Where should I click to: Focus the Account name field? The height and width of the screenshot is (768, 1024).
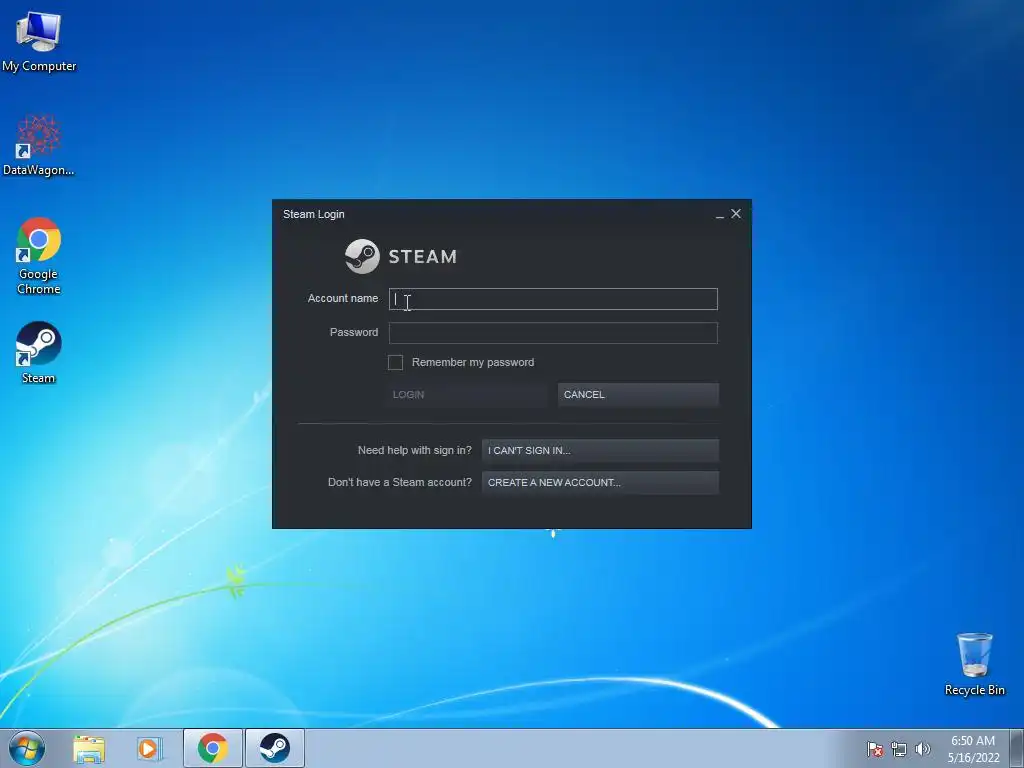click(553, 299)
